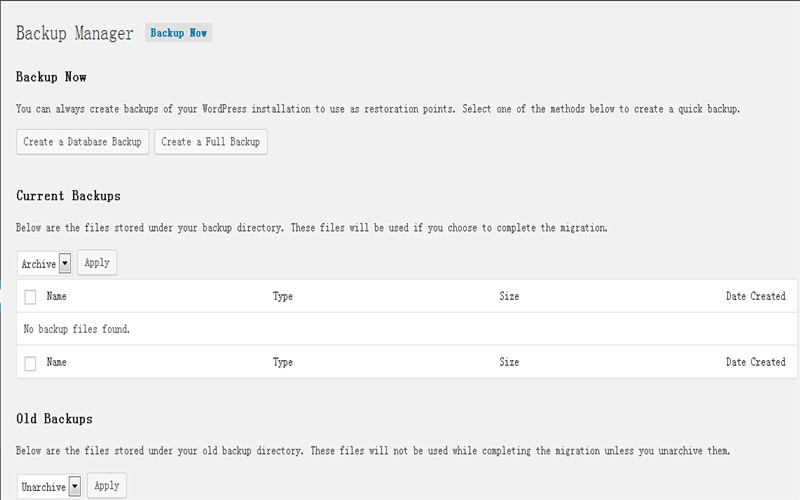Click the Size column in the table header
The height and width of the screenshot is (500, 800).
click(509, 297)
